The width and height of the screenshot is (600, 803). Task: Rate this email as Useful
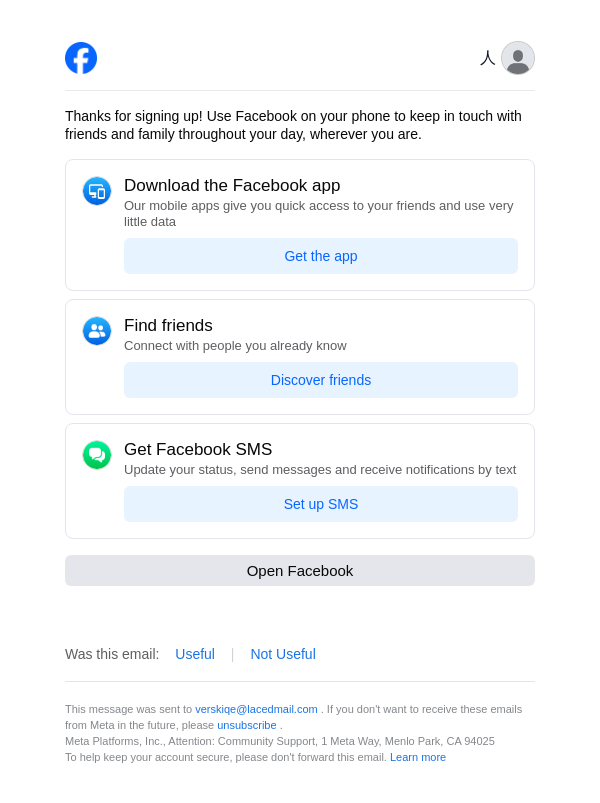(x=195, y=654)
